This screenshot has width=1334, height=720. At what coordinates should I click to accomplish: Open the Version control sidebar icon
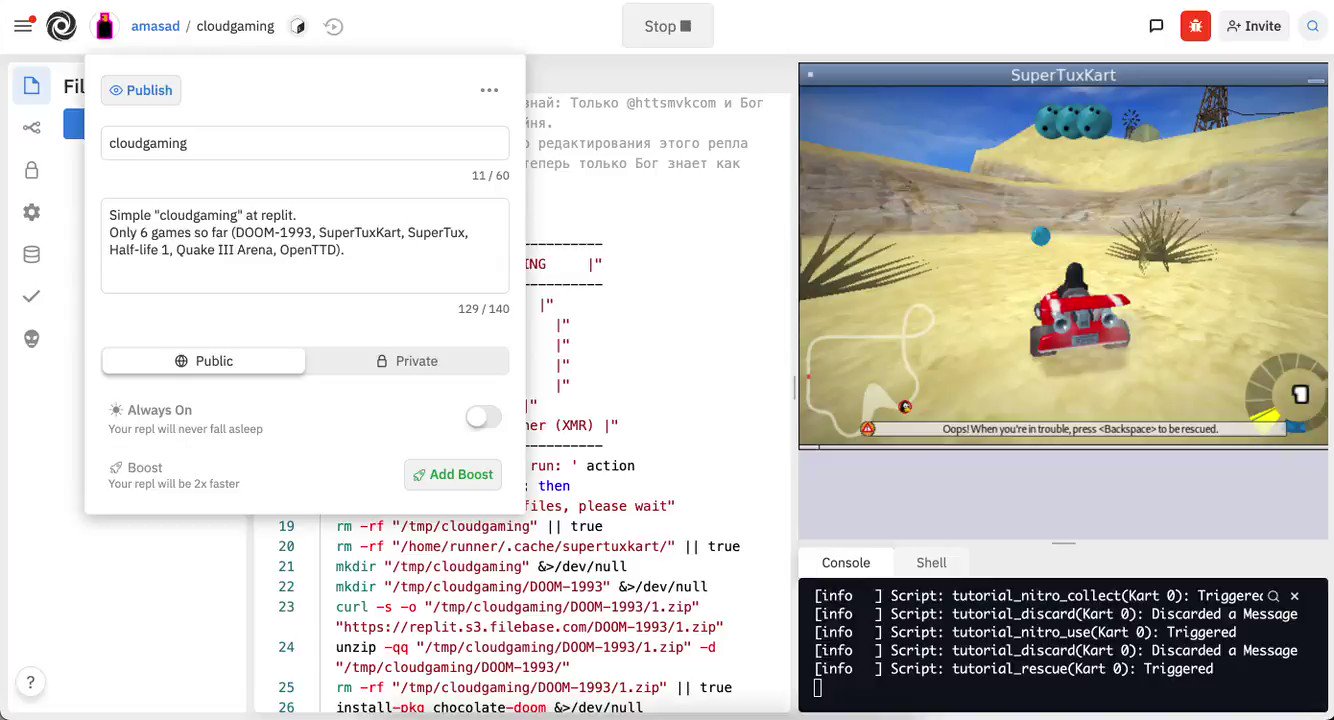32,128
